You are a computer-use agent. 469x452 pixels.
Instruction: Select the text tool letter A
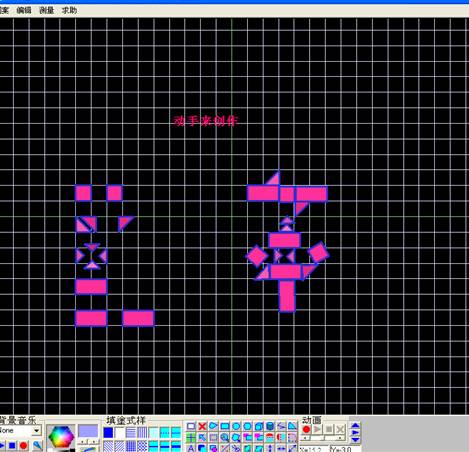(191, 448)
